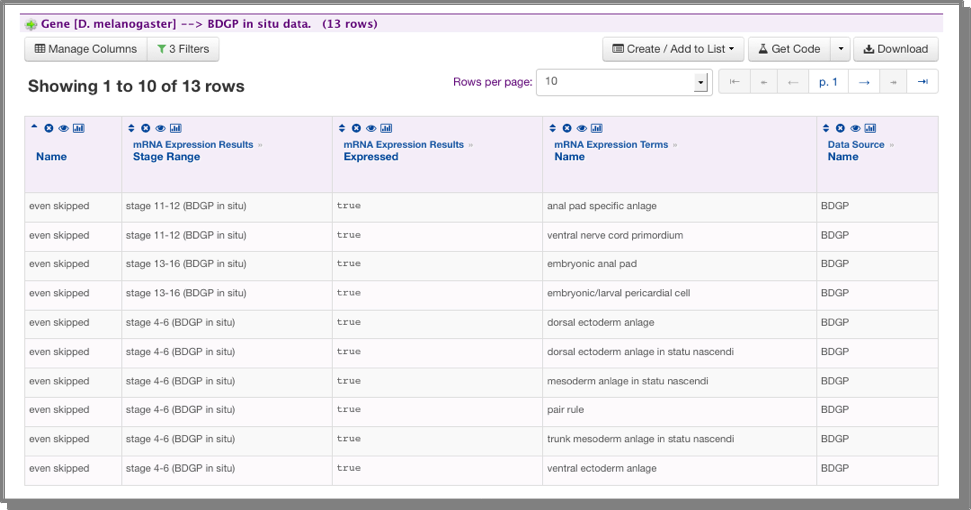Sort by Data Source Name column
The width and height of the screenshot is (971, 510).
(x=825, y=128)
